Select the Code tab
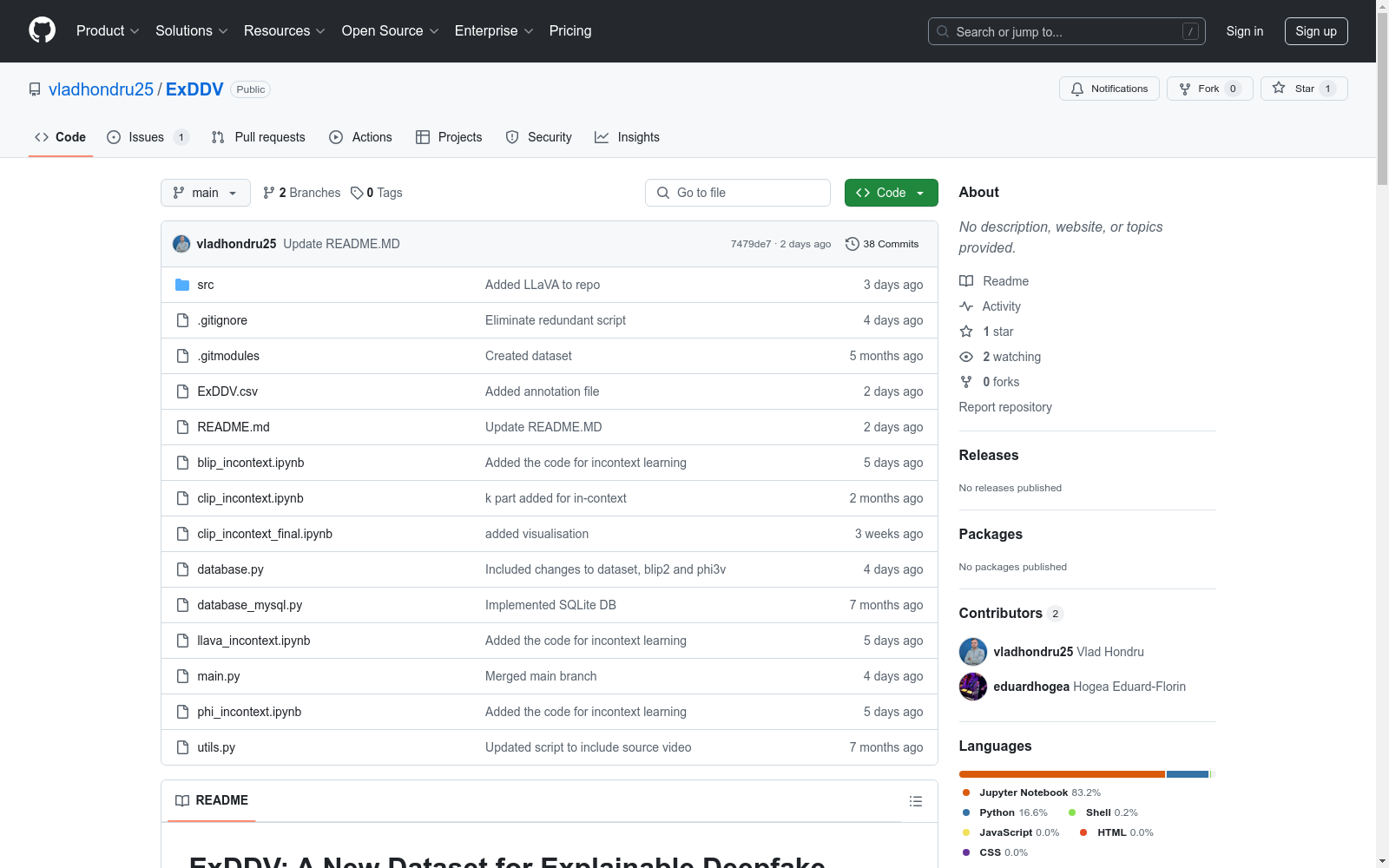This screenshot has height=868, width=1389. (x=61, y=137)
